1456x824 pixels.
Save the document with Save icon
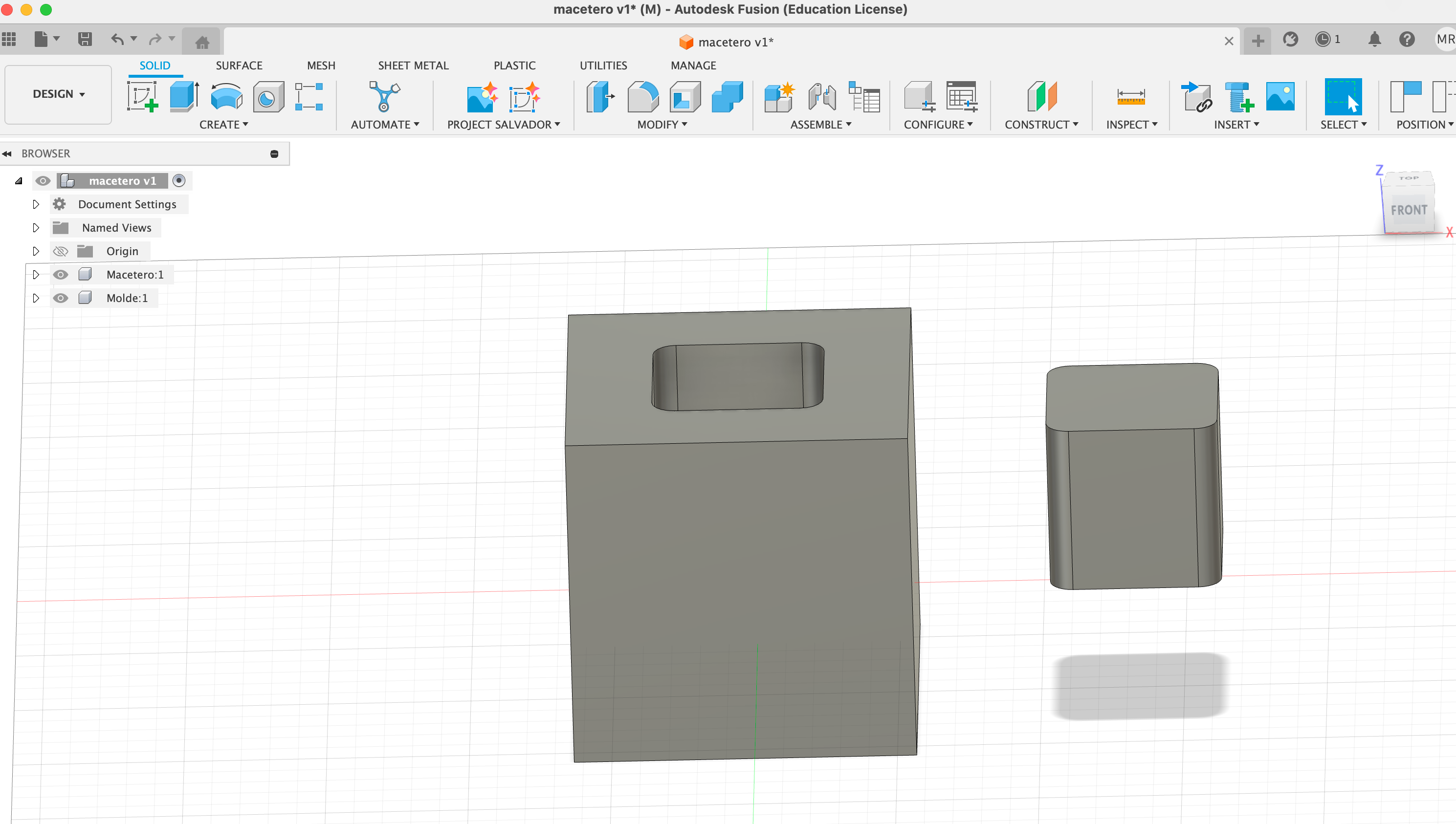(85, 40)
